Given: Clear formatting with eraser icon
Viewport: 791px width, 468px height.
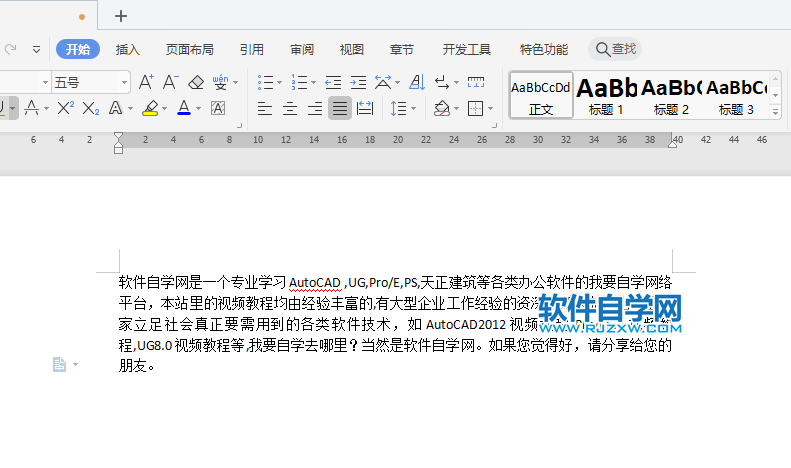Looking at the screenshot, I should click(x=196, y=82).
